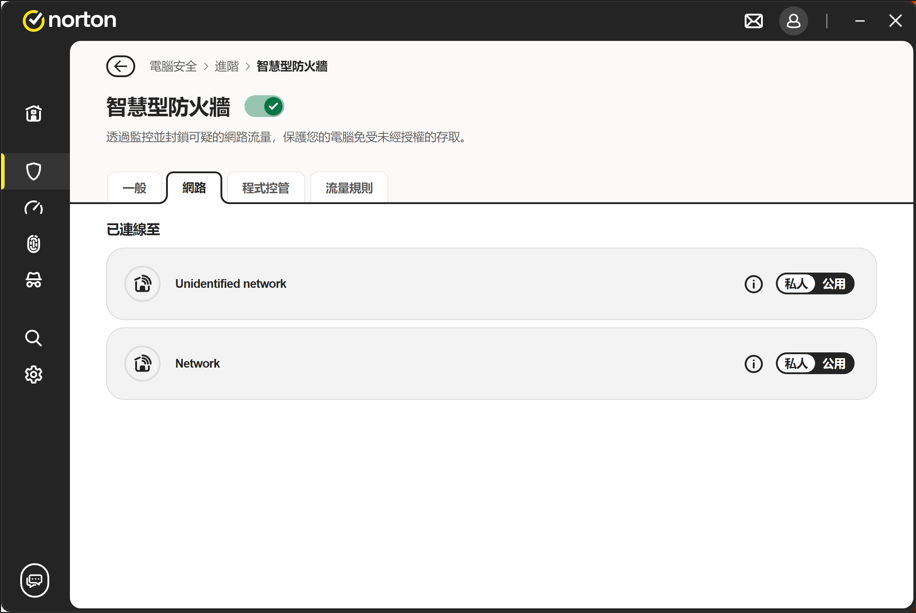Turn off the 智慧型防火牆 toggle switch
916x613 pixels.
[265, 106]
